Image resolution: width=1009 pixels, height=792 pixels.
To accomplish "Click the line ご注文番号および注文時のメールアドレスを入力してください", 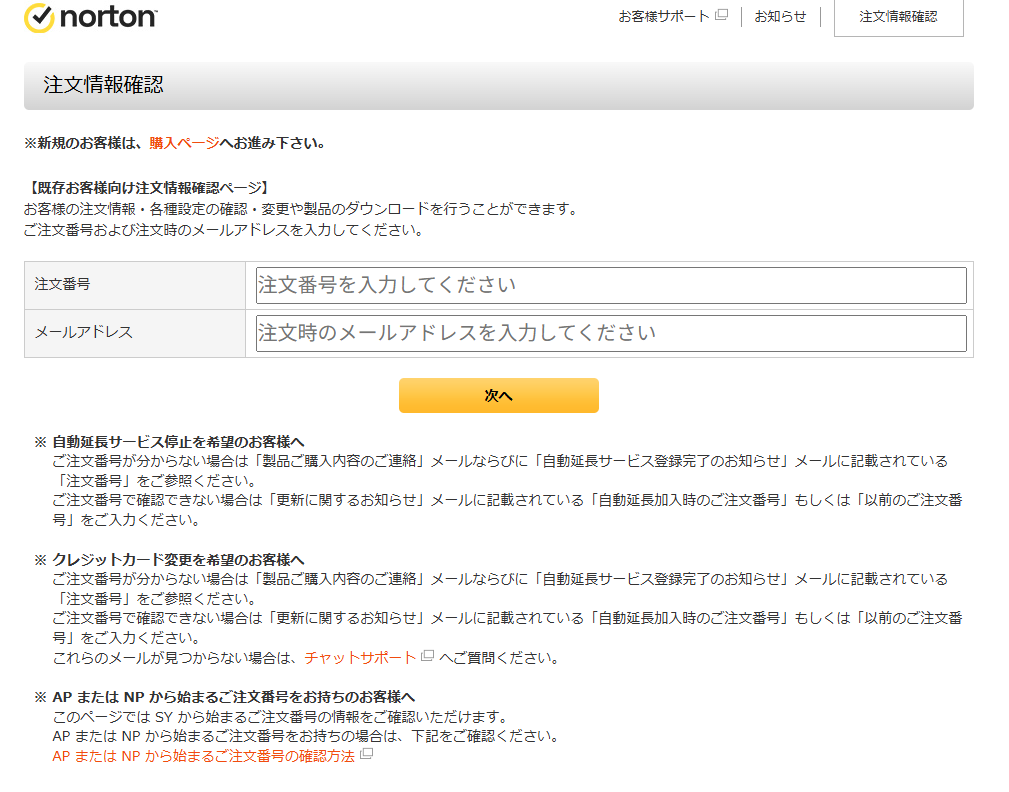I will [223, 230].
